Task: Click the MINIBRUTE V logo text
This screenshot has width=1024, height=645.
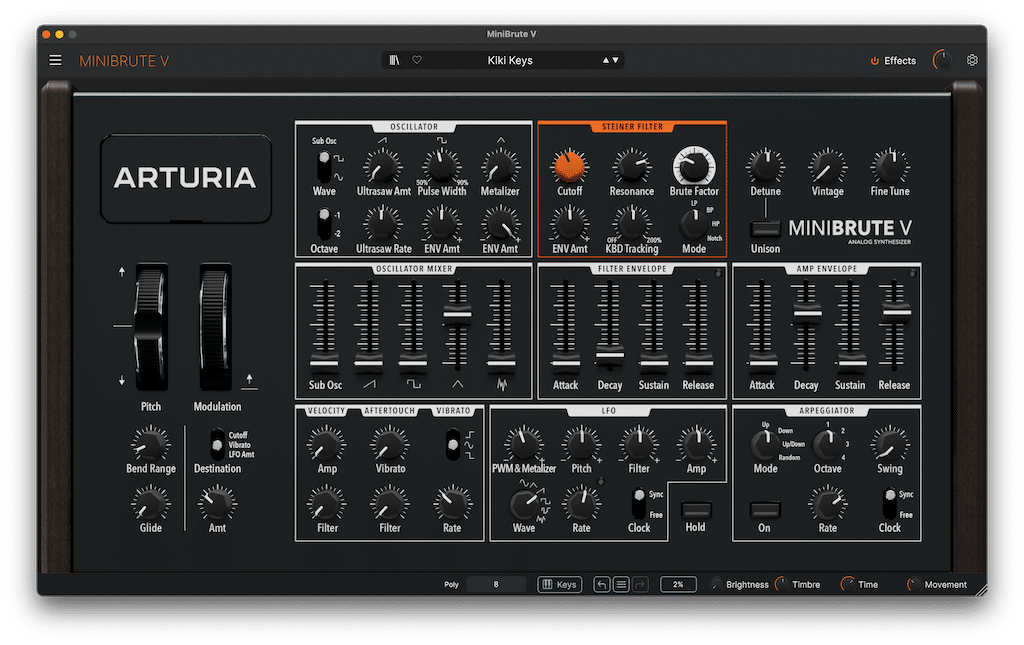Action: (123, 61)
